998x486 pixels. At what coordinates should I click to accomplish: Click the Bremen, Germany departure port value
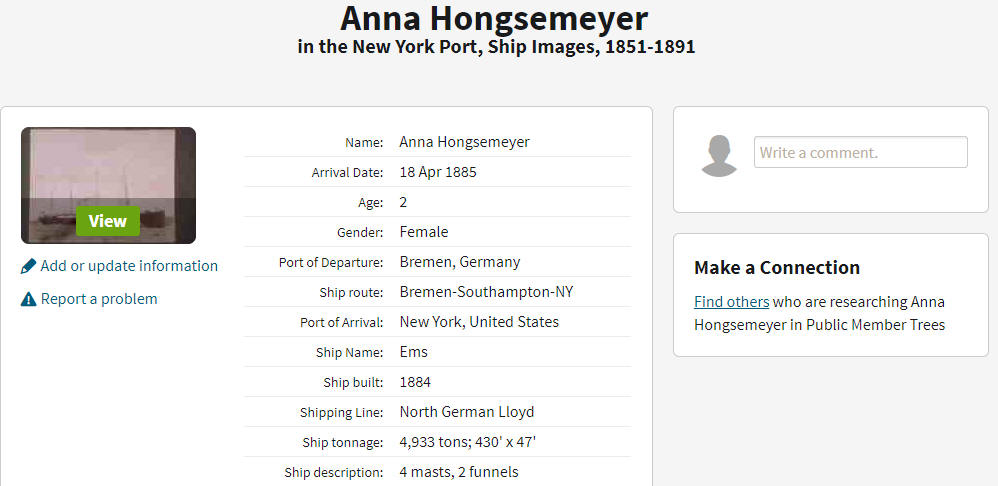coord(460,261)
